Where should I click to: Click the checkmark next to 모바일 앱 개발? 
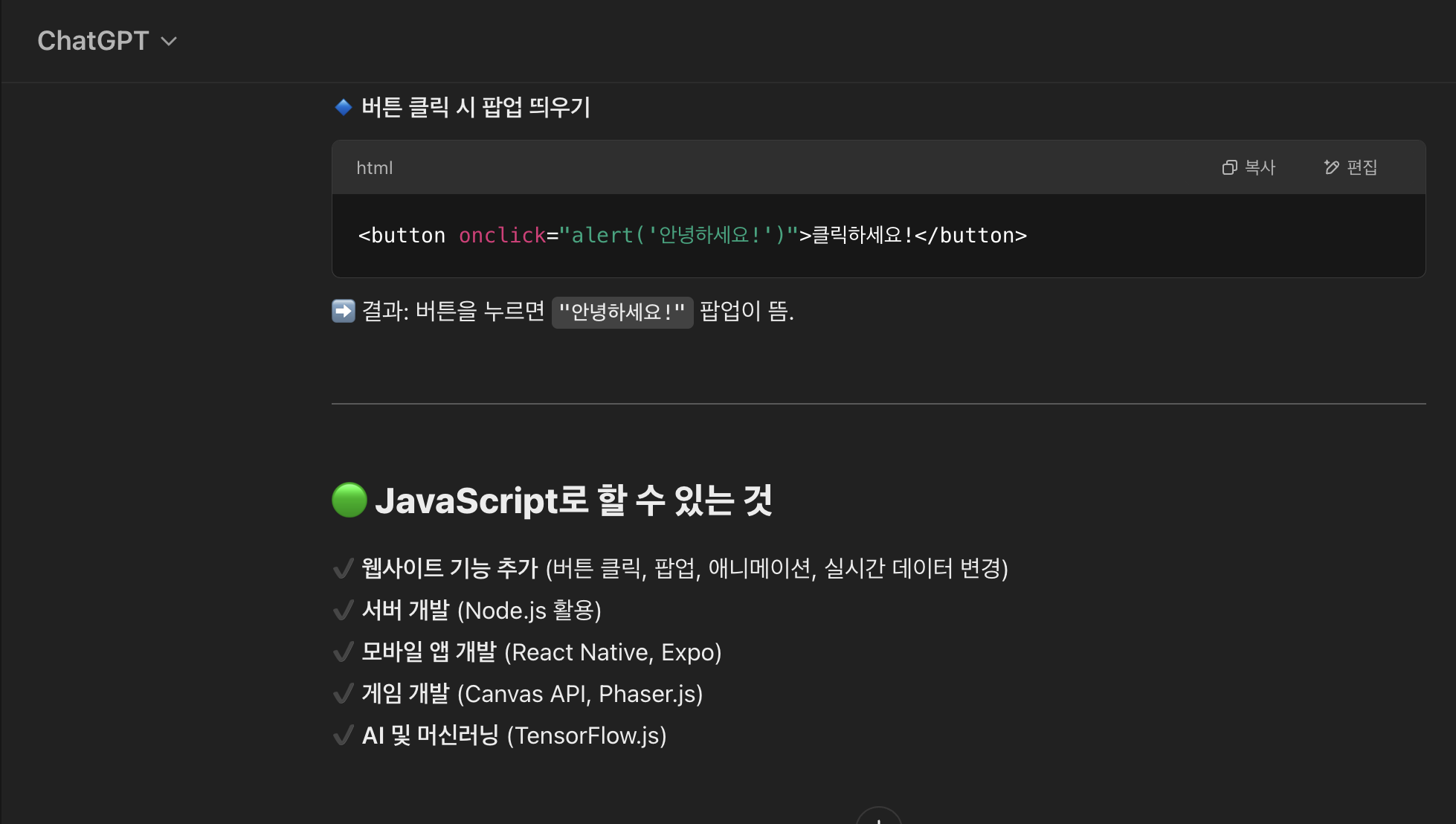point(343,652)
